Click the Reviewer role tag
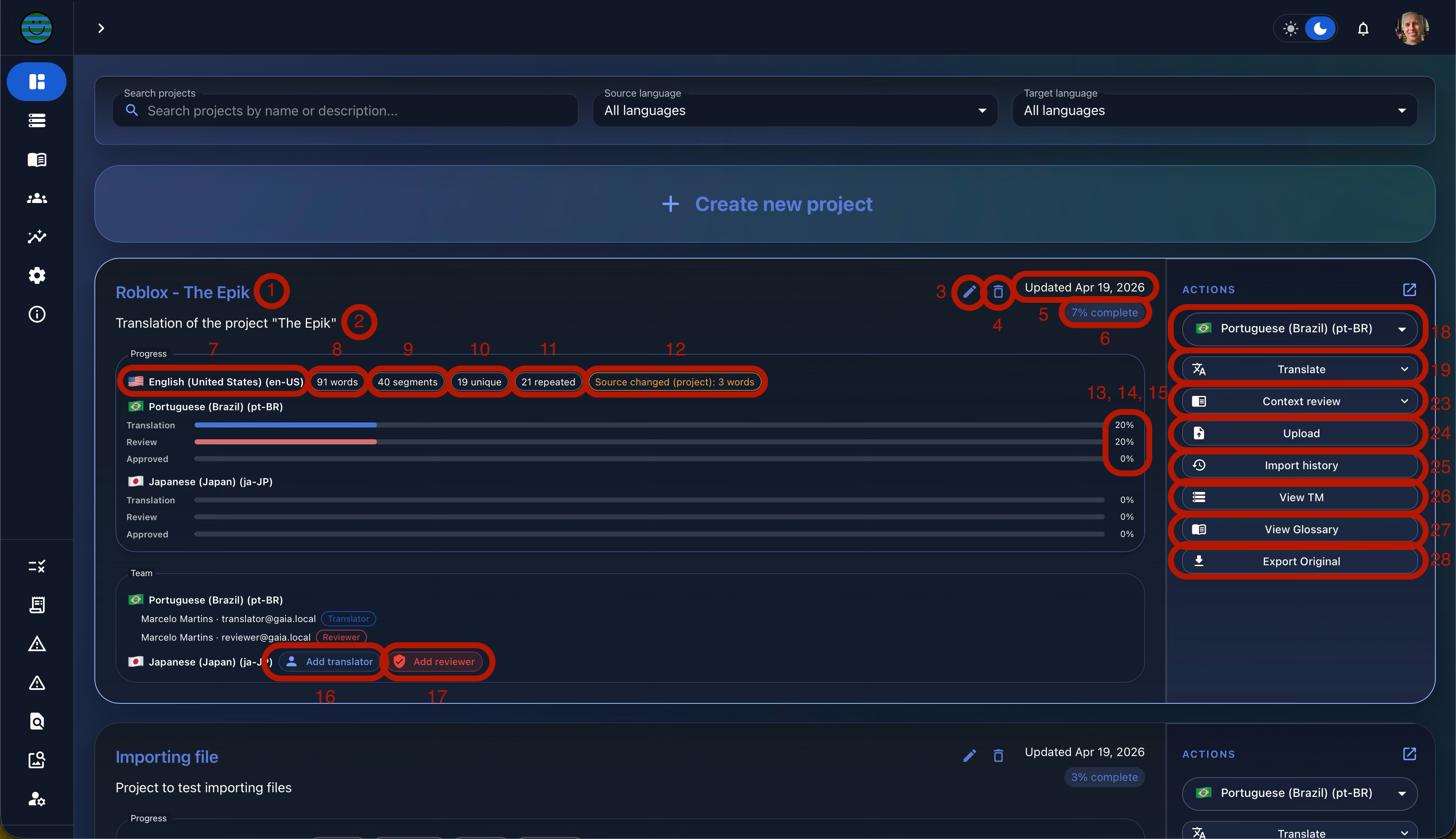Screen dimensions: 1456x839 pyautogui.click(x=341, y=637)
